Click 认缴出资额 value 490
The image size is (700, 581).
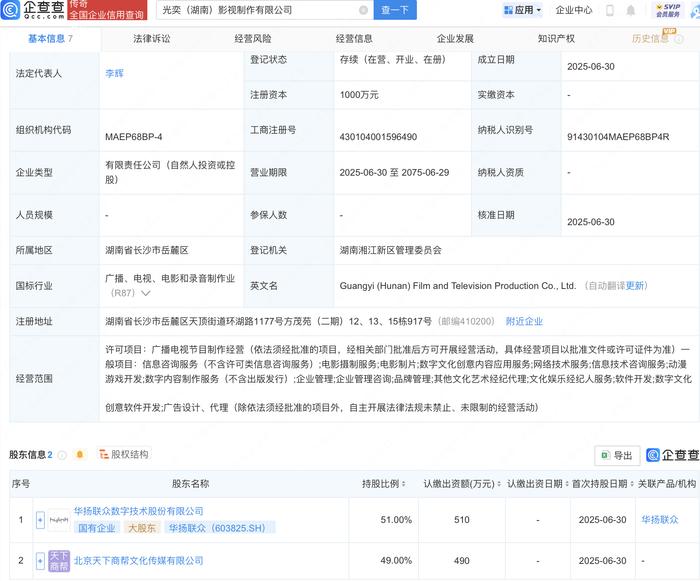point(462,561)
